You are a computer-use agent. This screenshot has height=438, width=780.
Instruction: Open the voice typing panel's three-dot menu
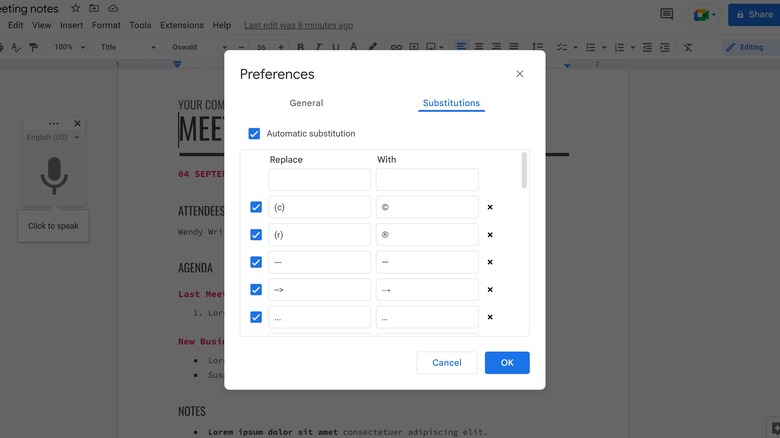(54, 123)
